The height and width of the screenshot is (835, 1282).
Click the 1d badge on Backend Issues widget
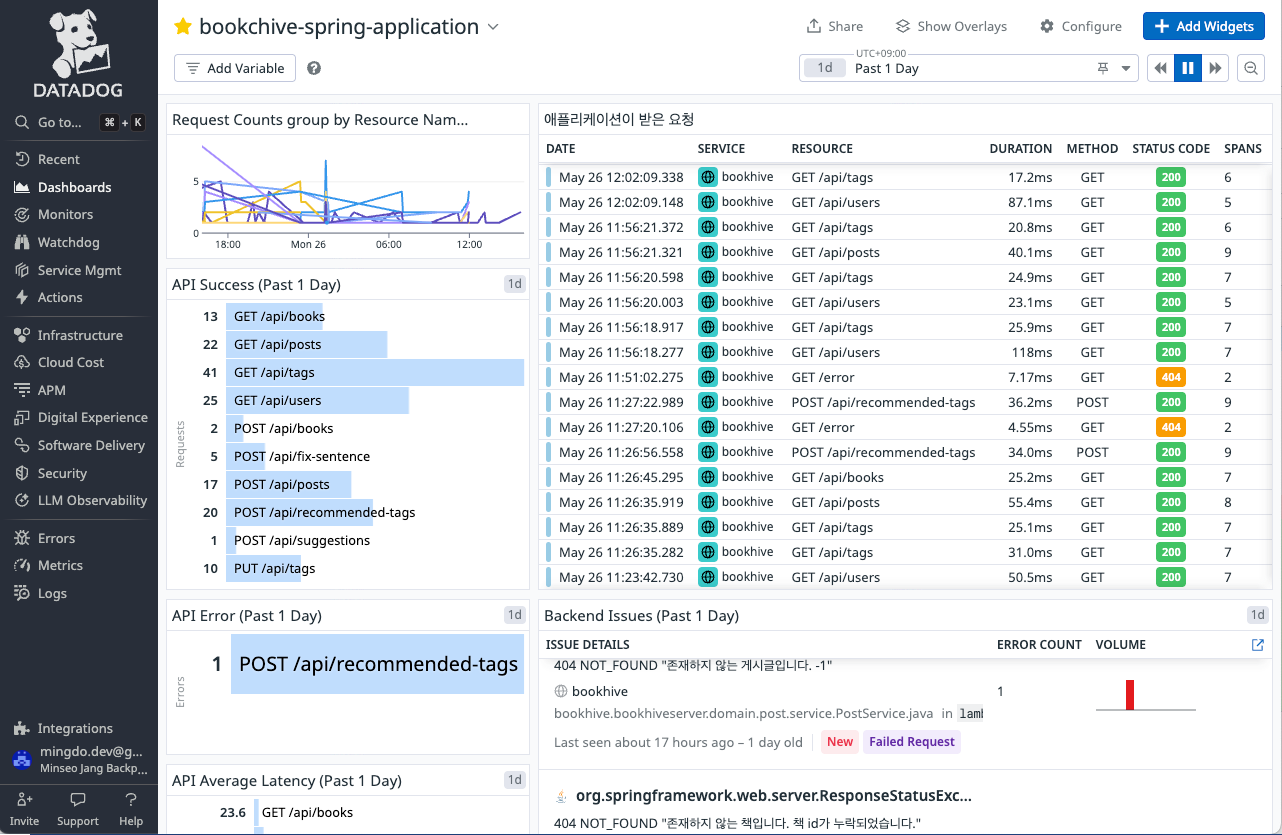coord(1257,615)
